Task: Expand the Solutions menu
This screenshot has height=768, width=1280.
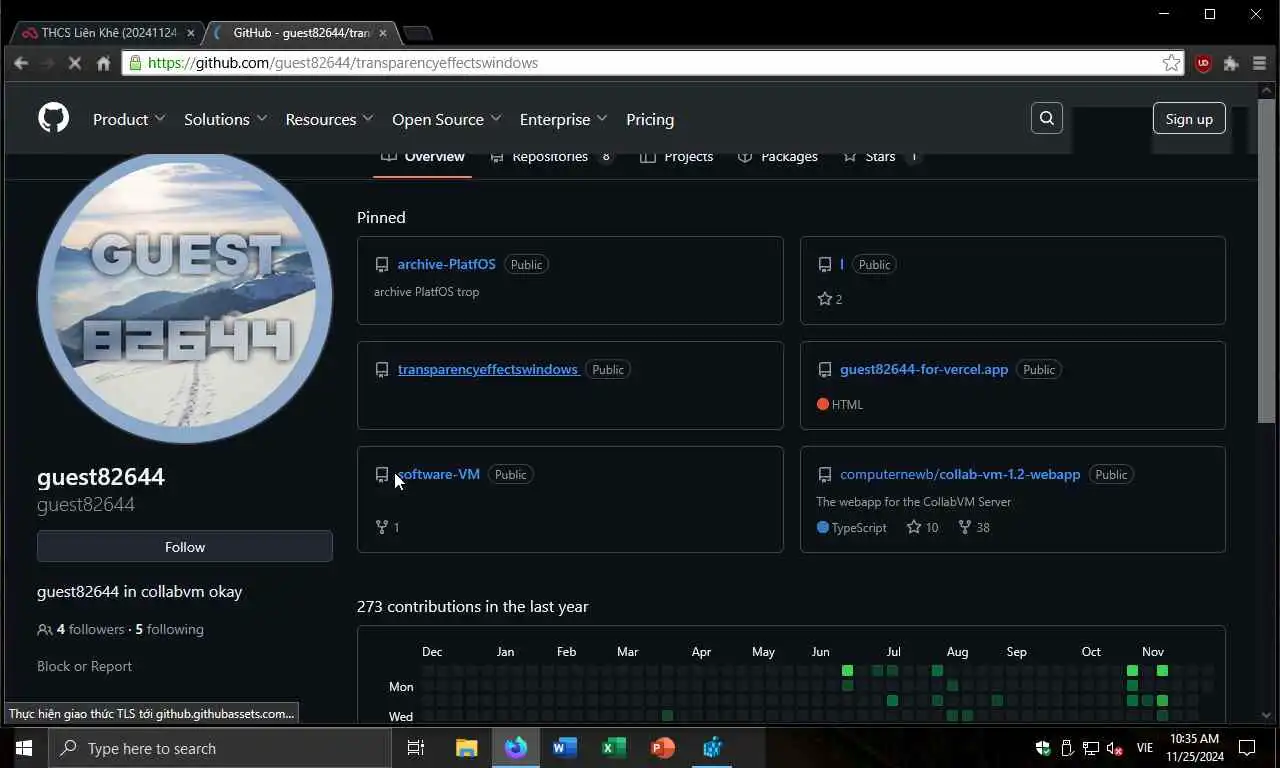Action: [x=226, y=119]
